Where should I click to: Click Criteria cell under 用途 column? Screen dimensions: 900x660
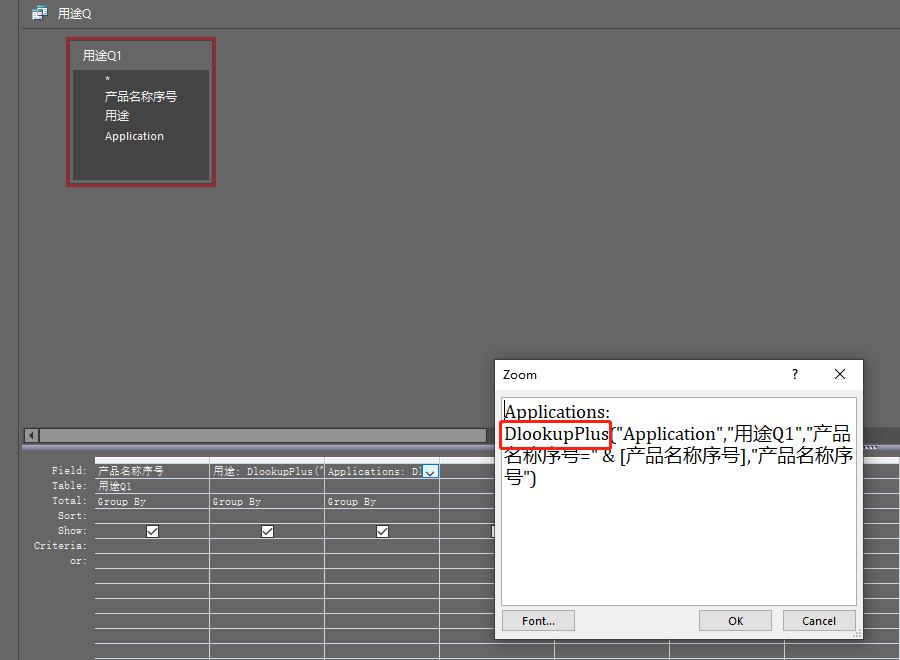click(x=267, y=546)
